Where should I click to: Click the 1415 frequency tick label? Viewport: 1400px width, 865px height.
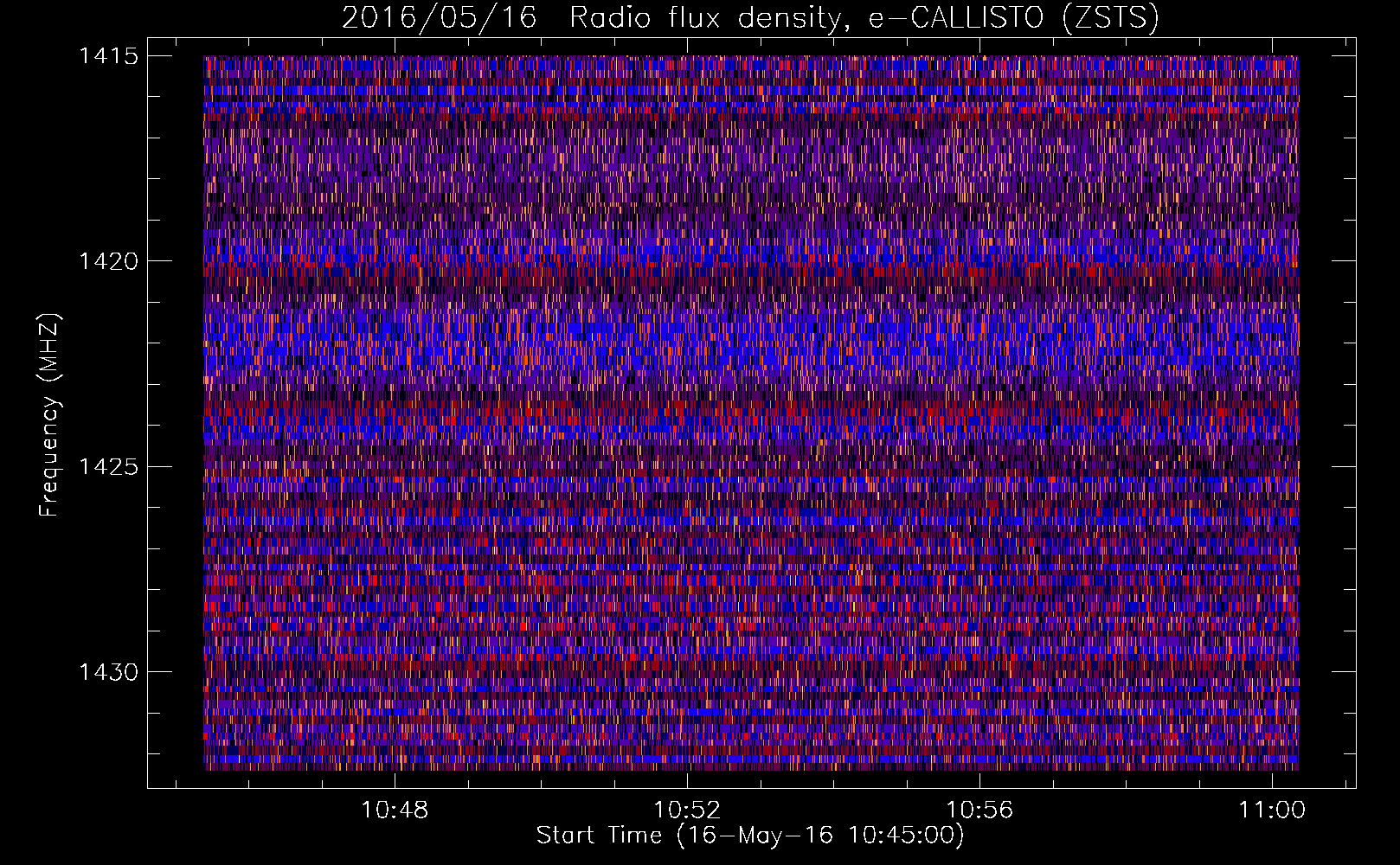pyautogui.click(x=108, y=56)
